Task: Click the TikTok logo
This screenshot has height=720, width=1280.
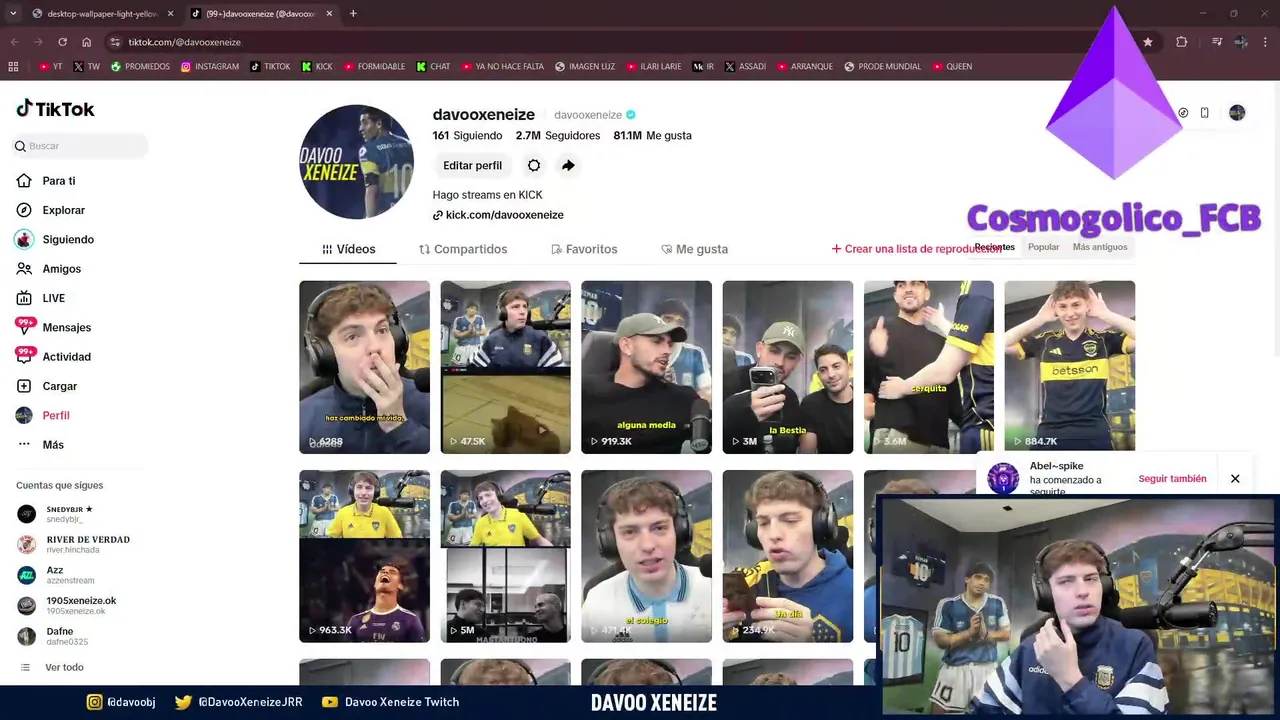Action: point(56,109)
